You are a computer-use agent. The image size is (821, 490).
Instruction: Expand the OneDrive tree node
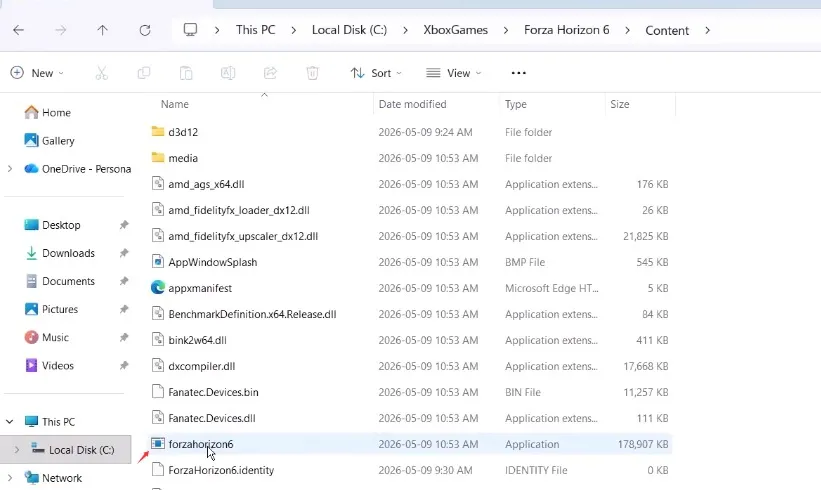pos(10,169)
